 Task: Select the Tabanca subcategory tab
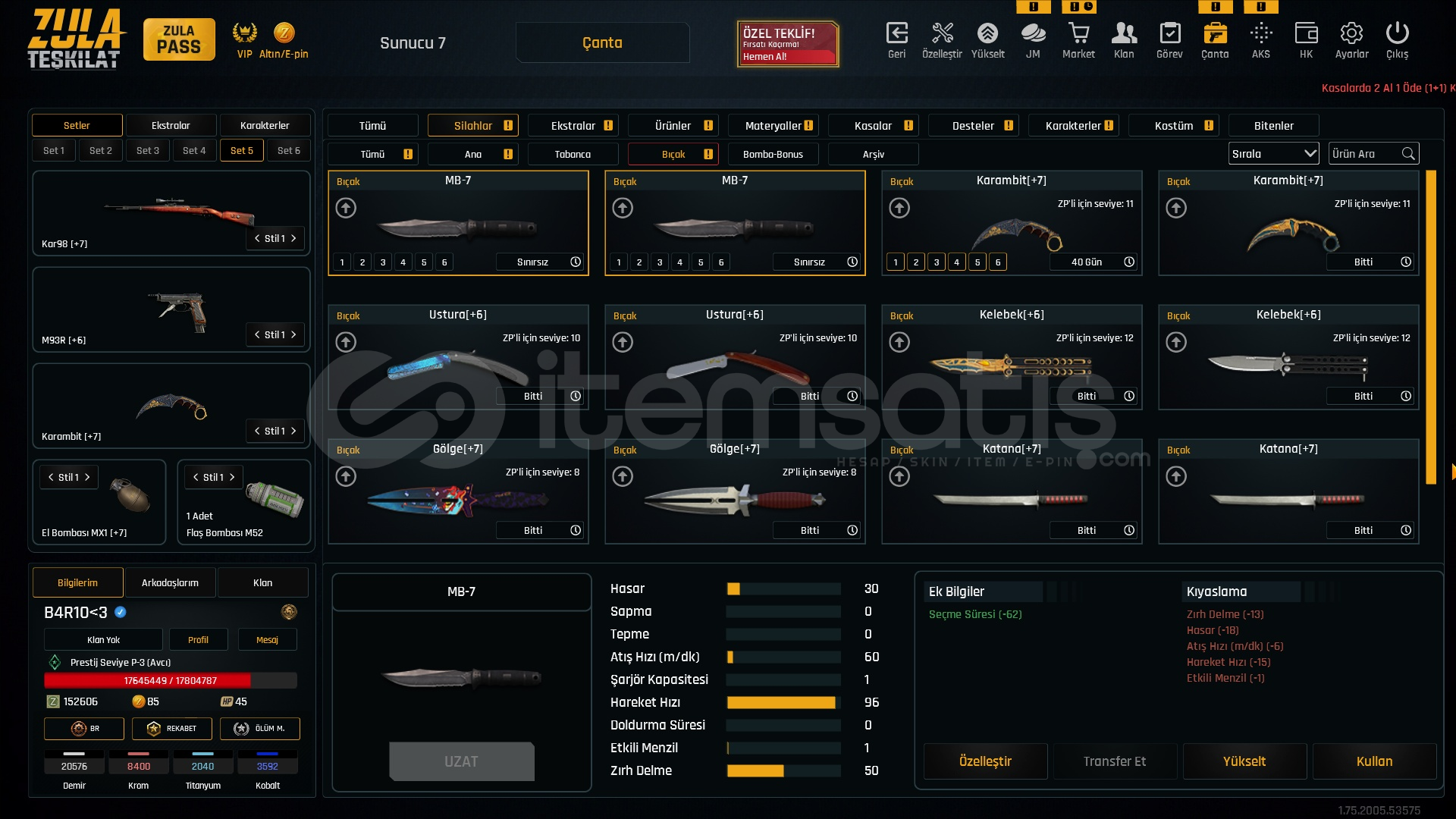573,154
